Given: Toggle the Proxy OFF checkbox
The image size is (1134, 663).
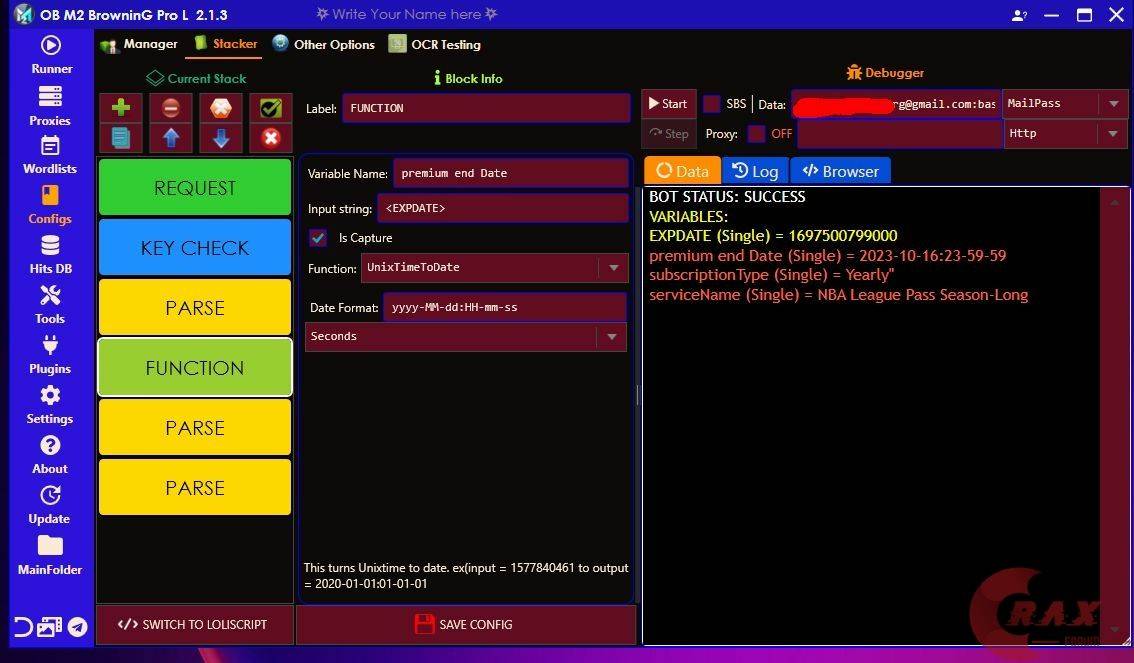Looking at the screenshot, I should click(x=756, y=133).
